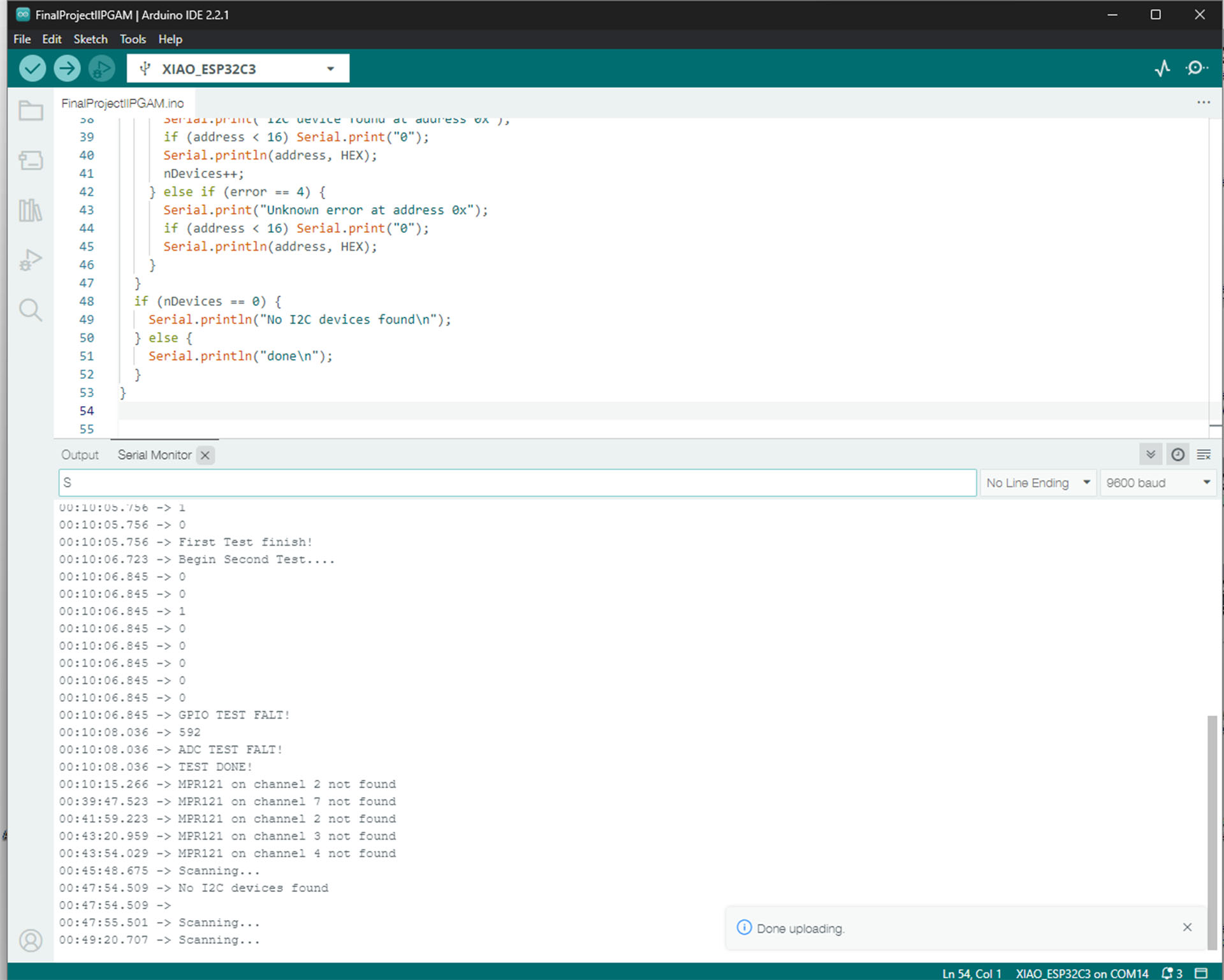Click the Verify sketch checkmark button
Image resolution: width=1224 pixels, height=980 pixels.
click(32, 68)
